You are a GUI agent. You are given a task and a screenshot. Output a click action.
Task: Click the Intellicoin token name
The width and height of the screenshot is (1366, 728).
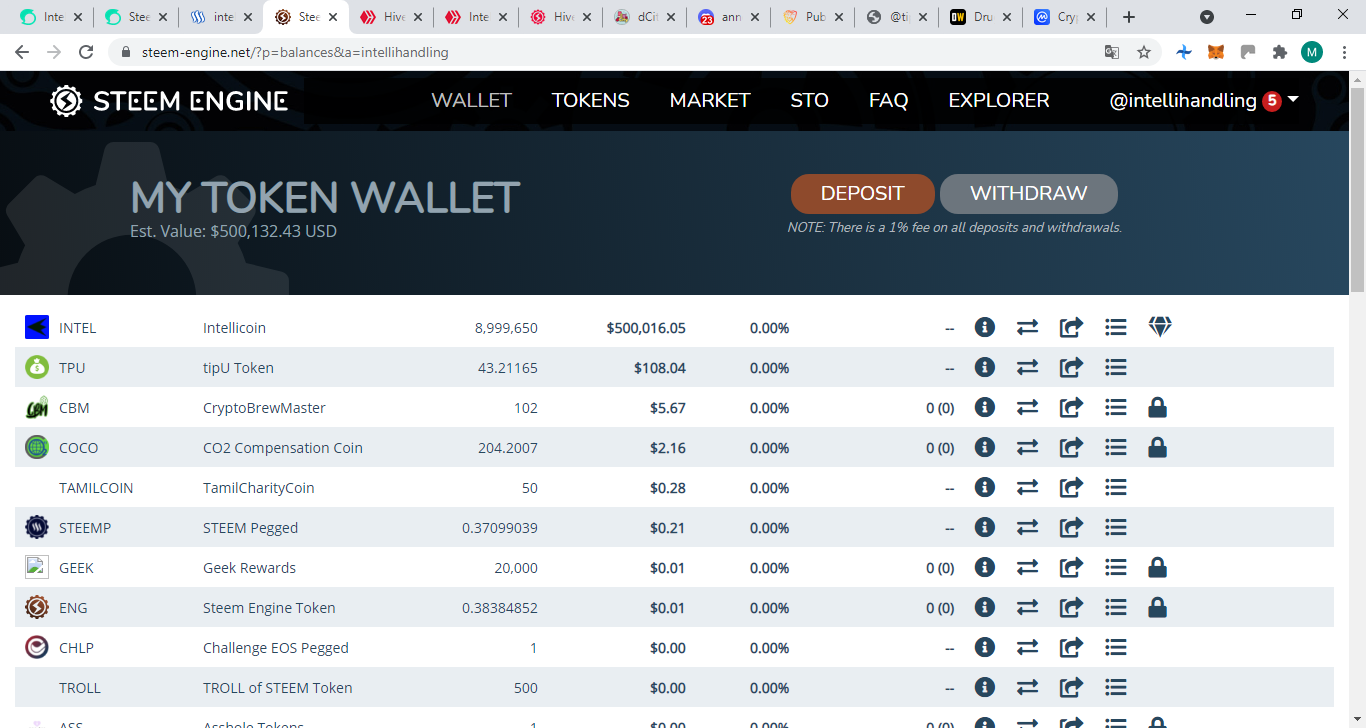[234, 328]
